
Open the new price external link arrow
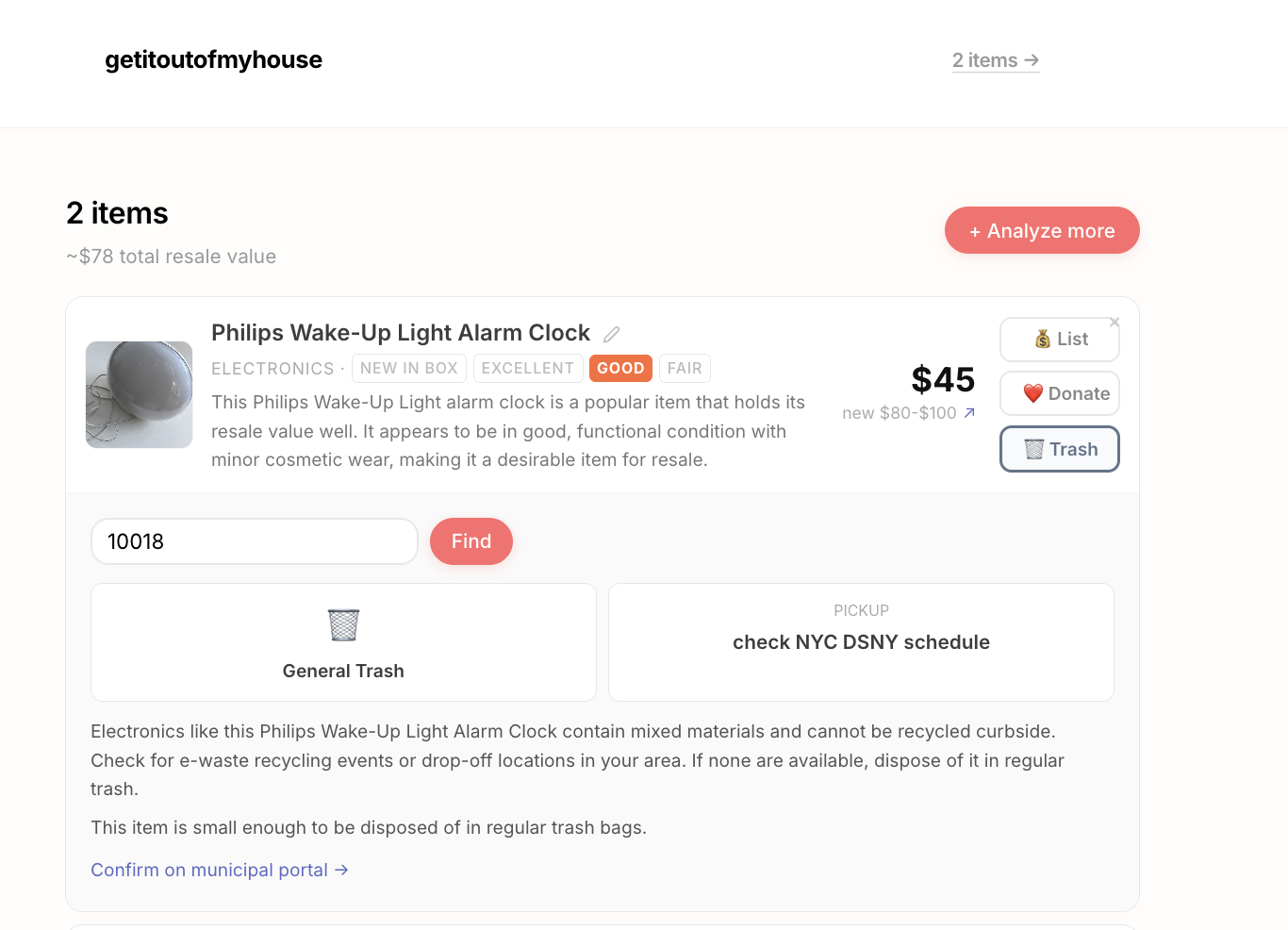969,413
